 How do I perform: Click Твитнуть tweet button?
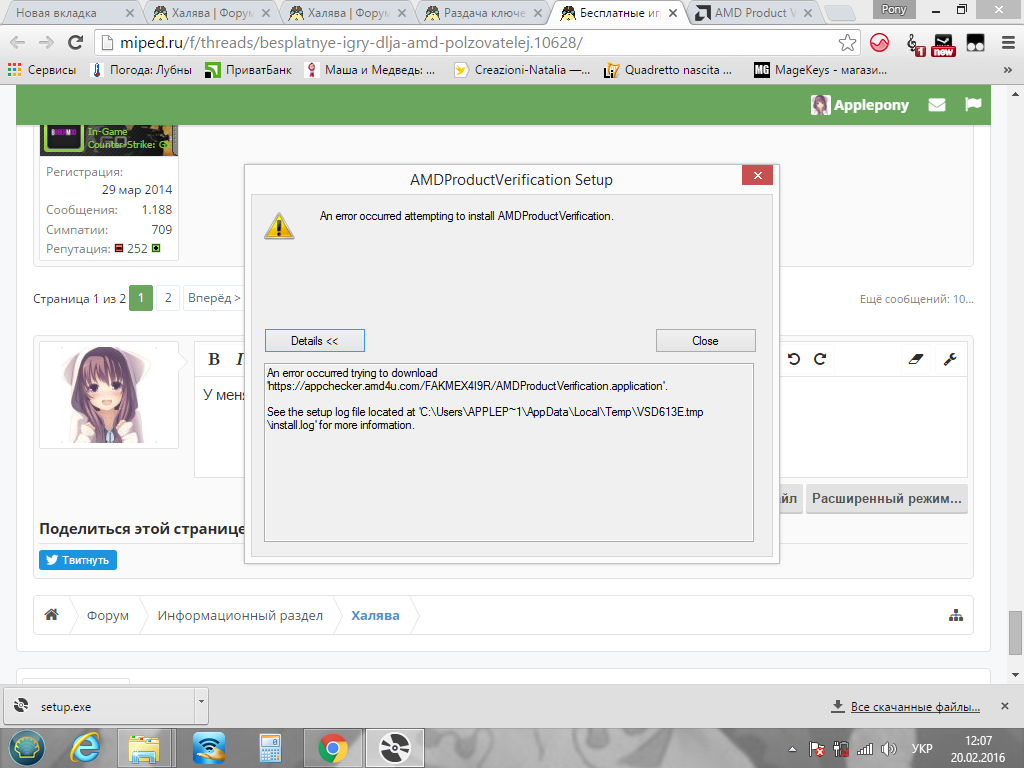[78, 560]
